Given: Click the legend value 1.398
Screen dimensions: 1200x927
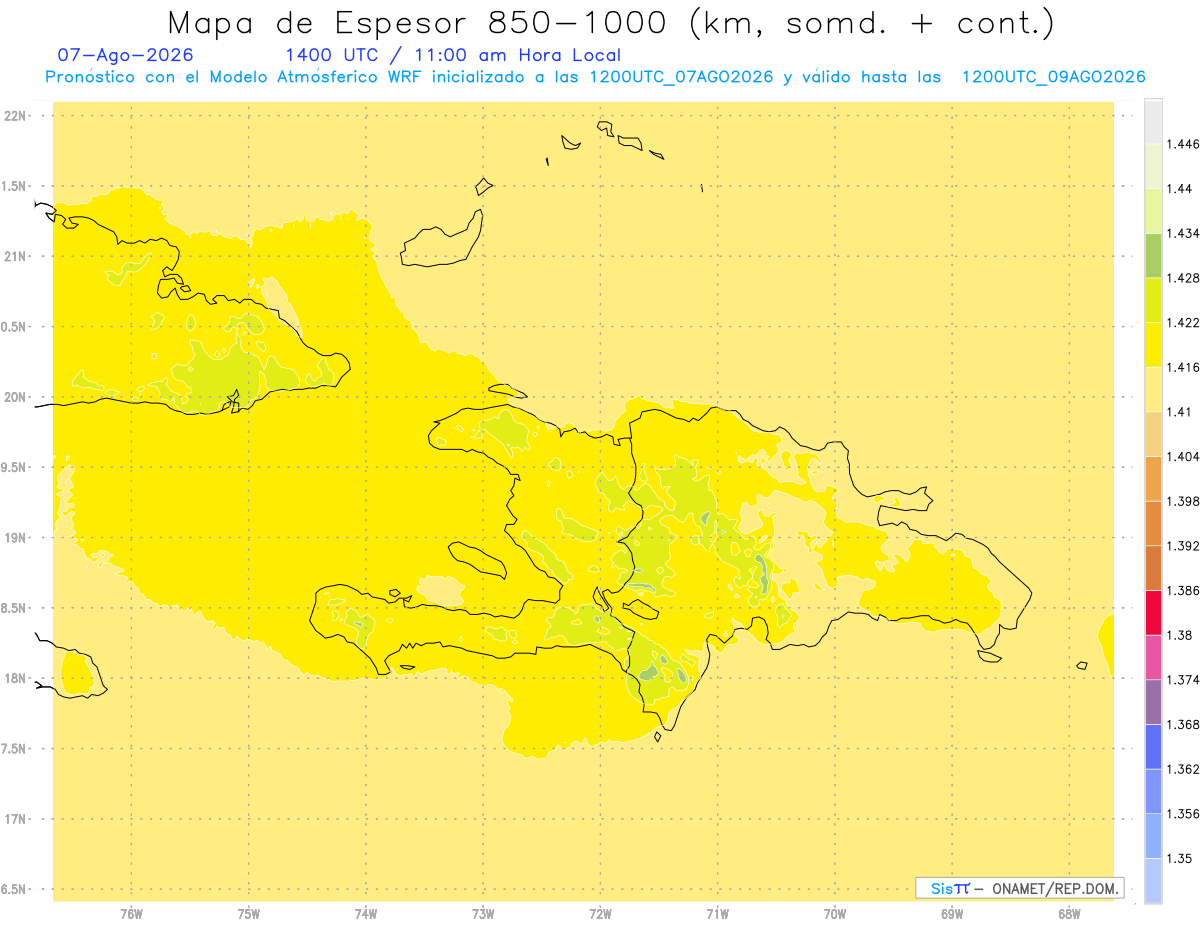Looking at the screenshot, I should pos(1184,501).
